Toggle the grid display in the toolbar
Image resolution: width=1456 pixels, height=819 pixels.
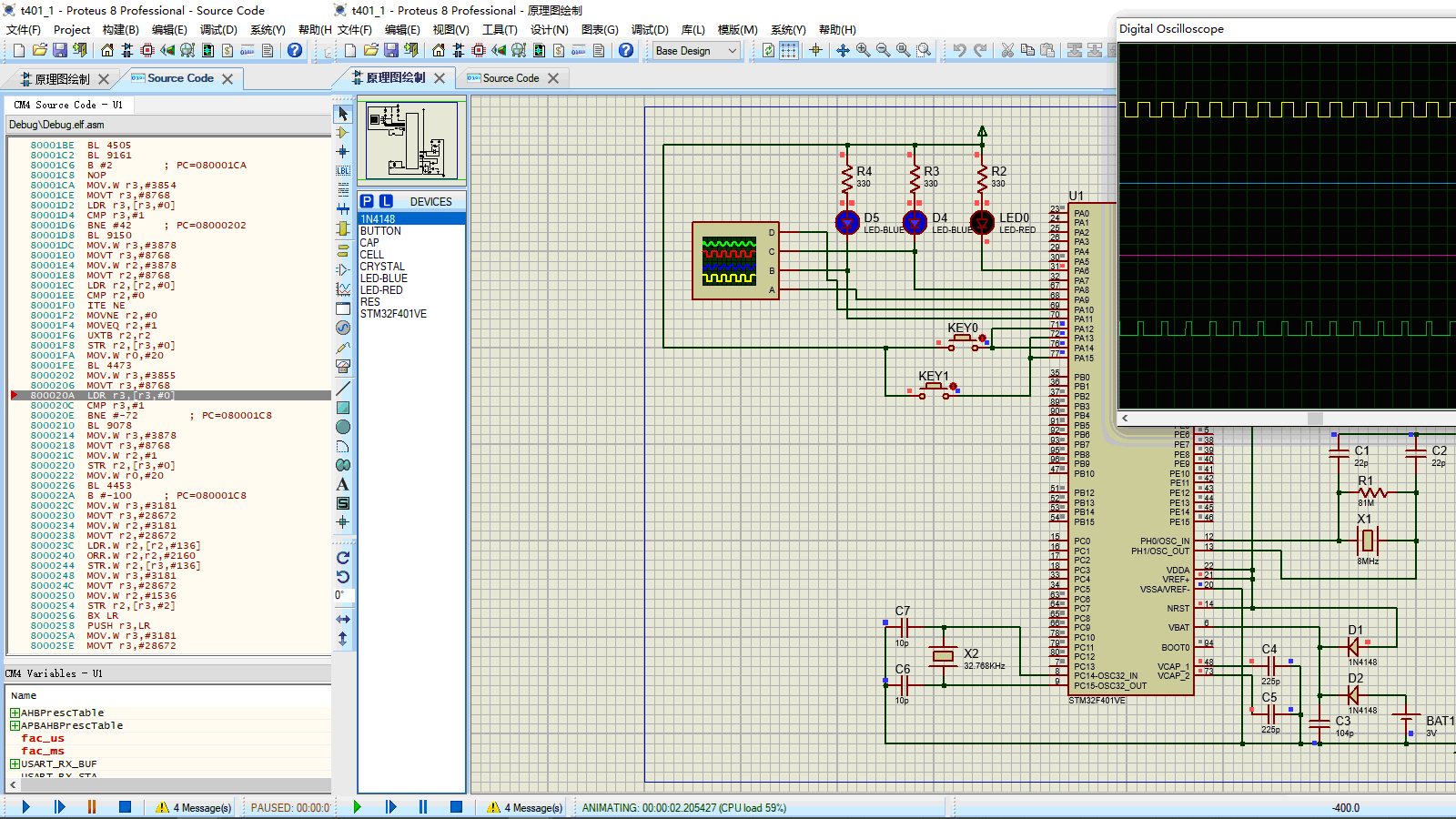(x=789, y=51)
